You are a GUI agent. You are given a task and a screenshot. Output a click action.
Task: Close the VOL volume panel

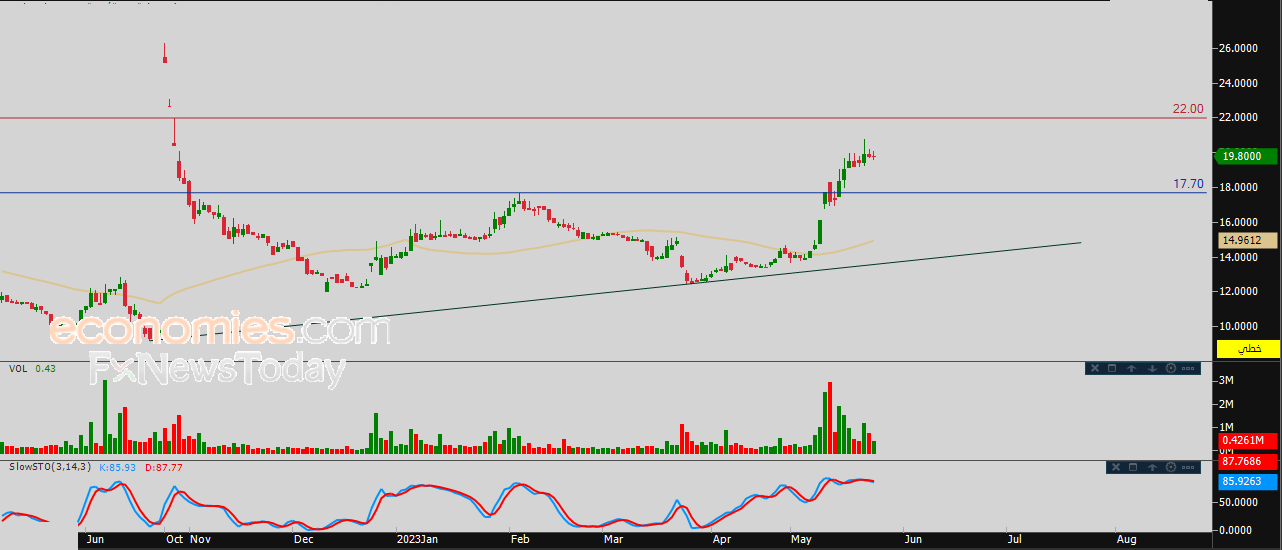[x=1095, y=369]
